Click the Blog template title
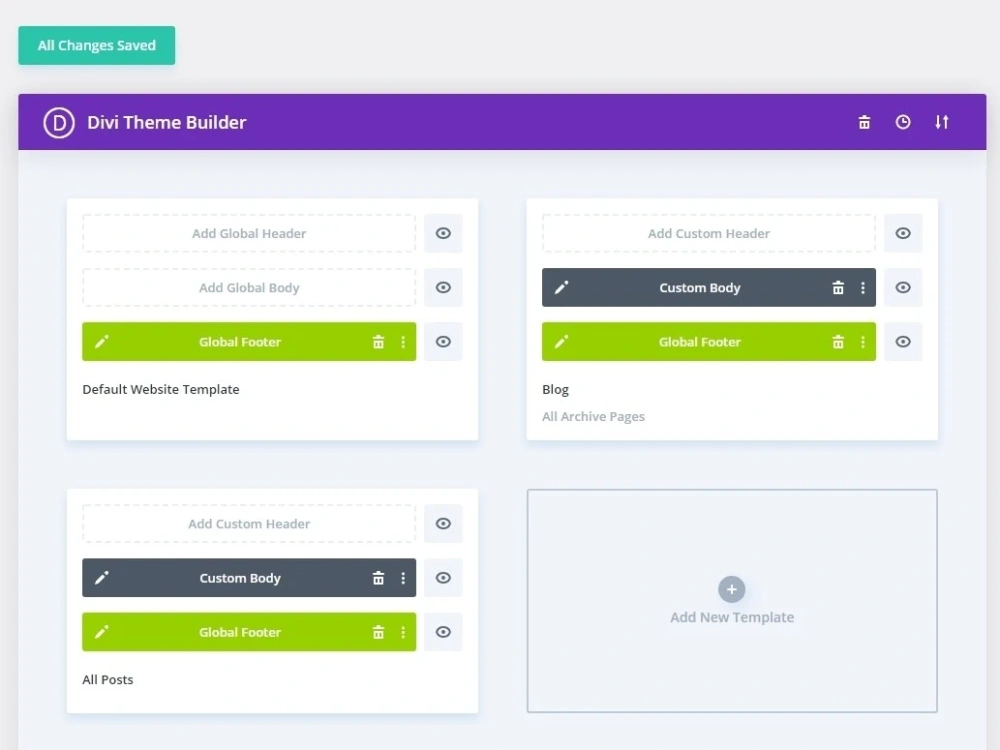This screenshot has width=1000, height=750. coord(555,389)
